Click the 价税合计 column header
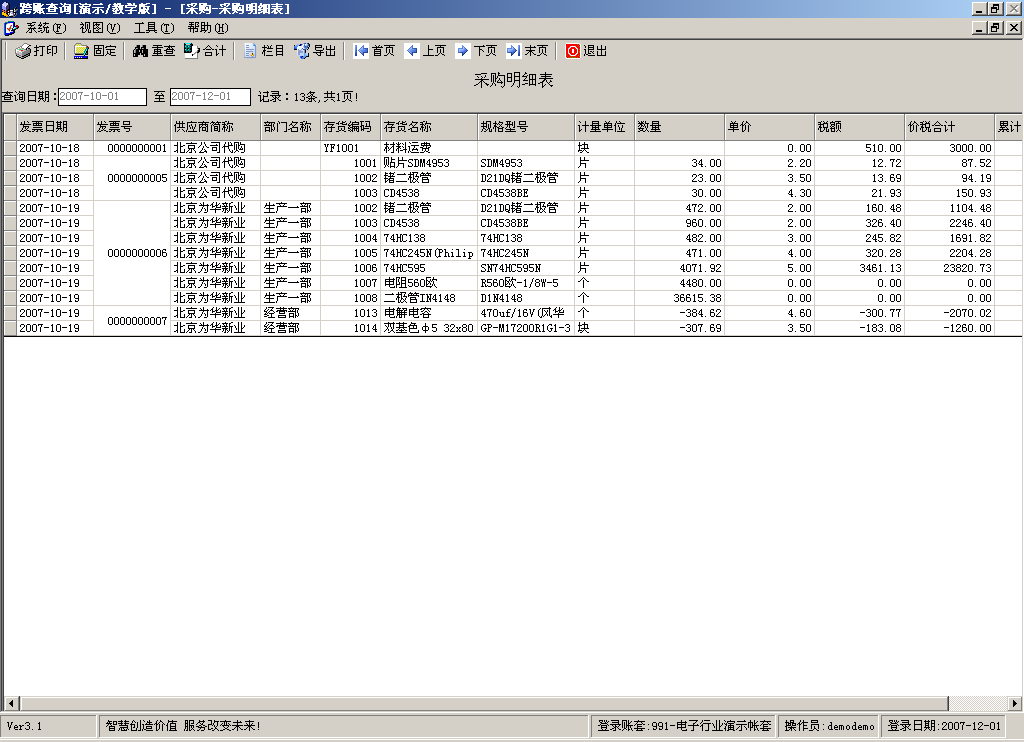 pyautogui.click(x=950, y=127)
